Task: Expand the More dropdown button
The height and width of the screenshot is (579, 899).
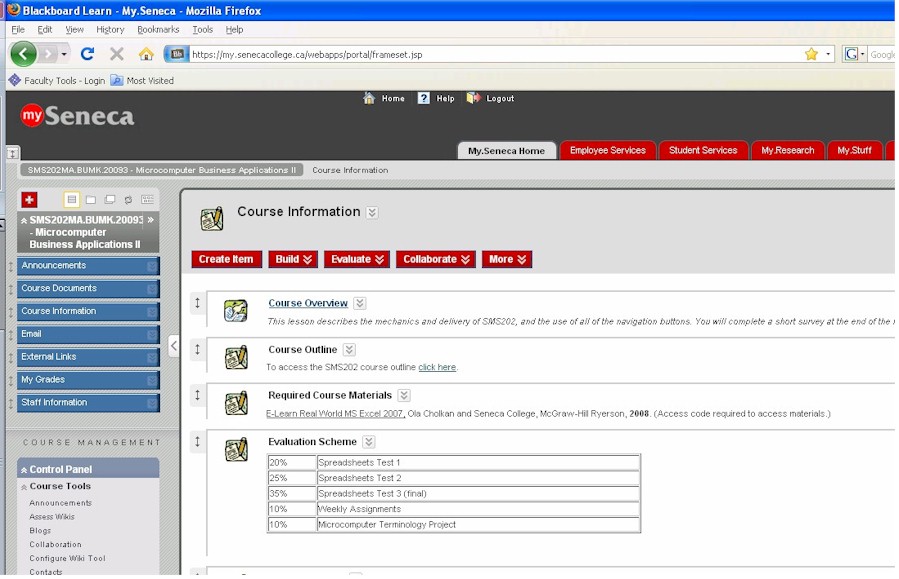Action: pos(507,259)
